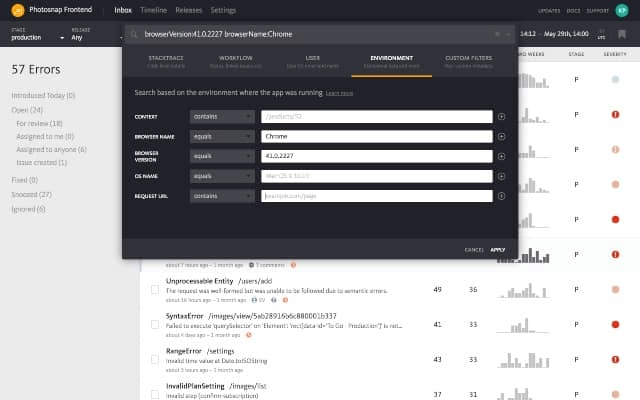Click severity icon for SyntaxError row

point(616,324)
